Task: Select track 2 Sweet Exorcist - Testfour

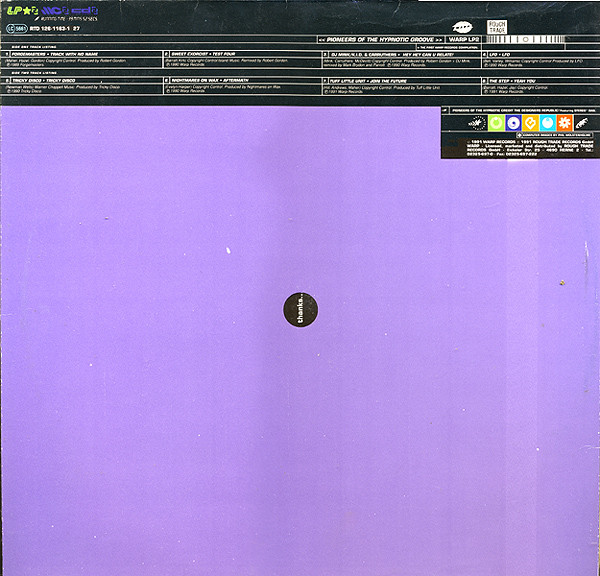Action: (x=202, y=56)
